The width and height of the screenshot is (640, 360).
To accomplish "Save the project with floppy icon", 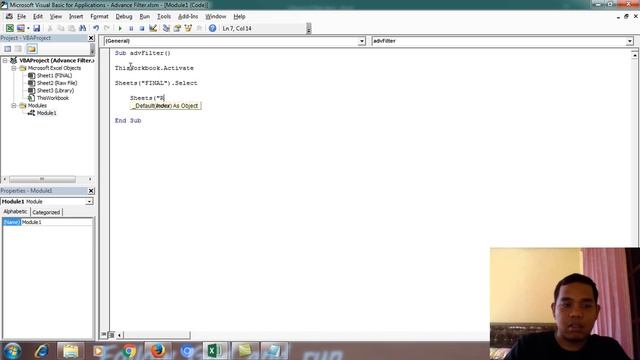I will pyautogui.click(x=37, y=28).
